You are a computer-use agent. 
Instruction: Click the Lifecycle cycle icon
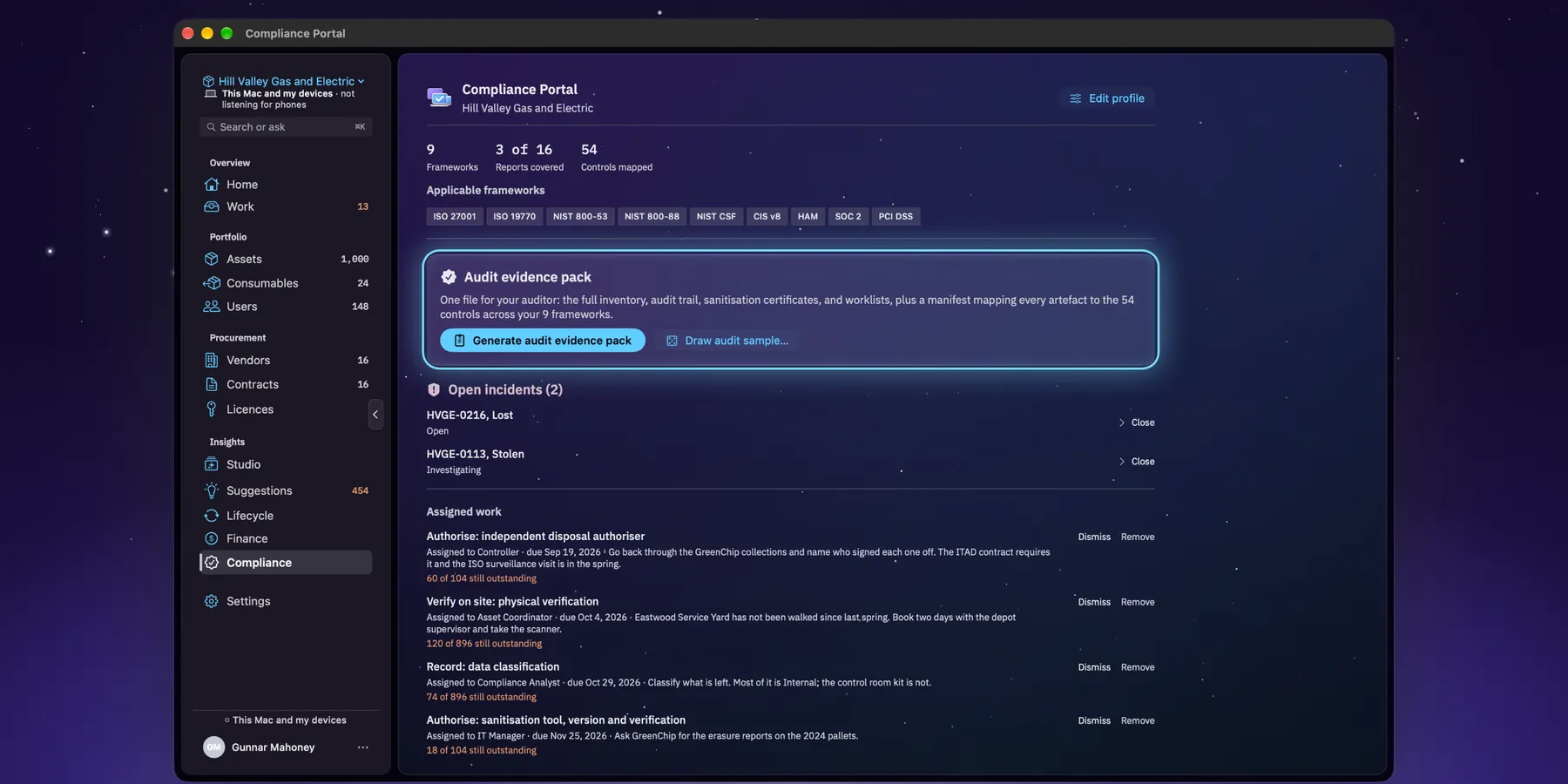[211, 516]
